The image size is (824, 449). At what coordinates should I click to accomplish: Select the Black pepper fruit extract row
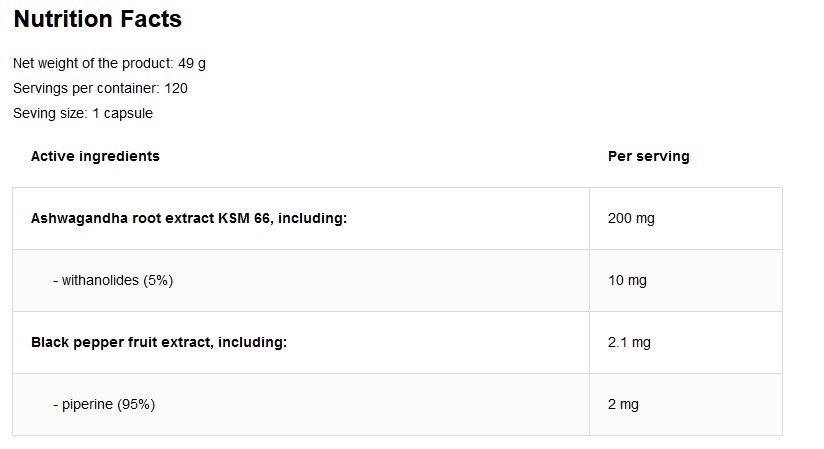(397, 342)
